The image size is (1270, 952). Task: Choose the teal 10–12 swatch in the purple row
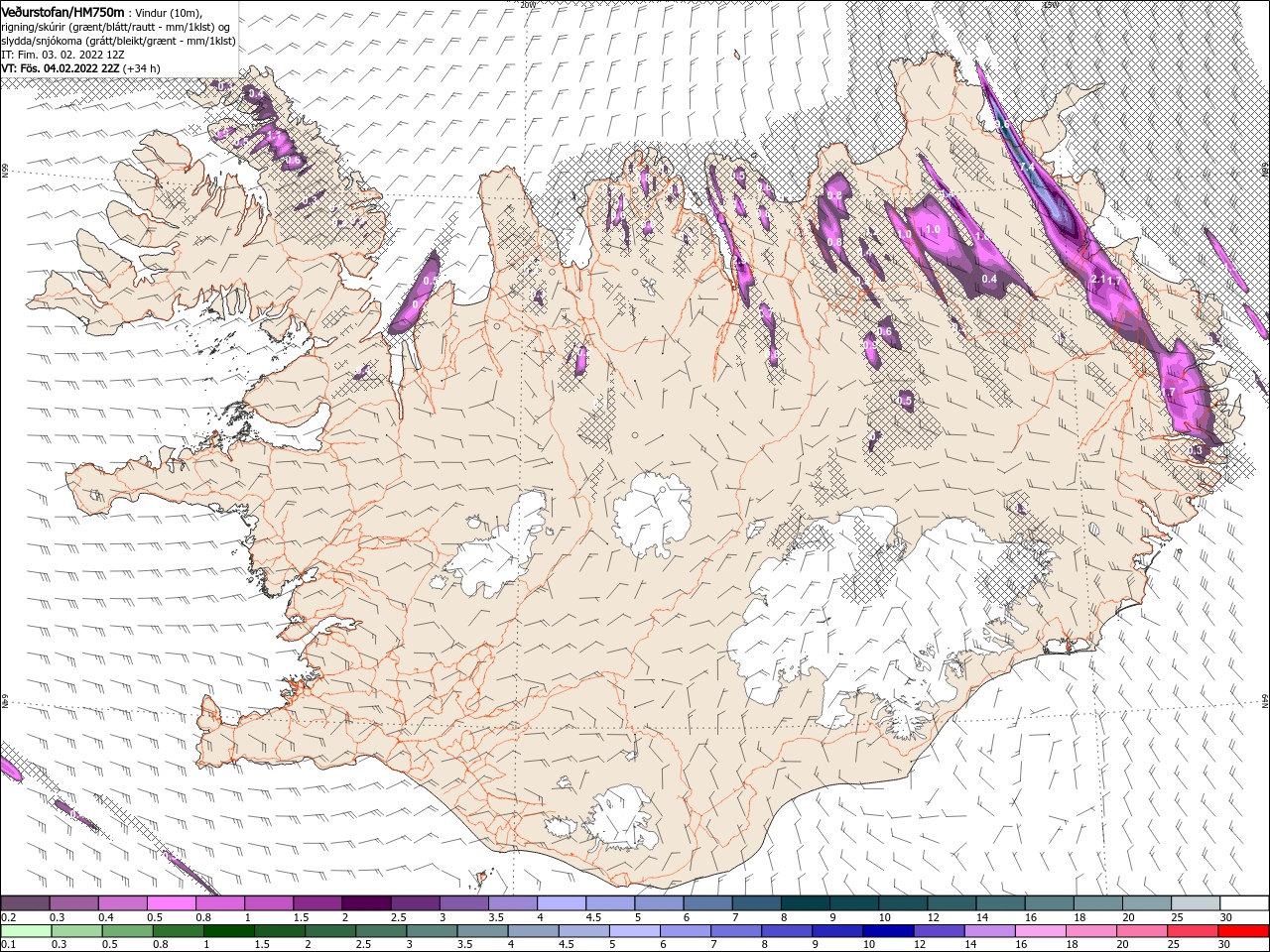pos(903,903)
